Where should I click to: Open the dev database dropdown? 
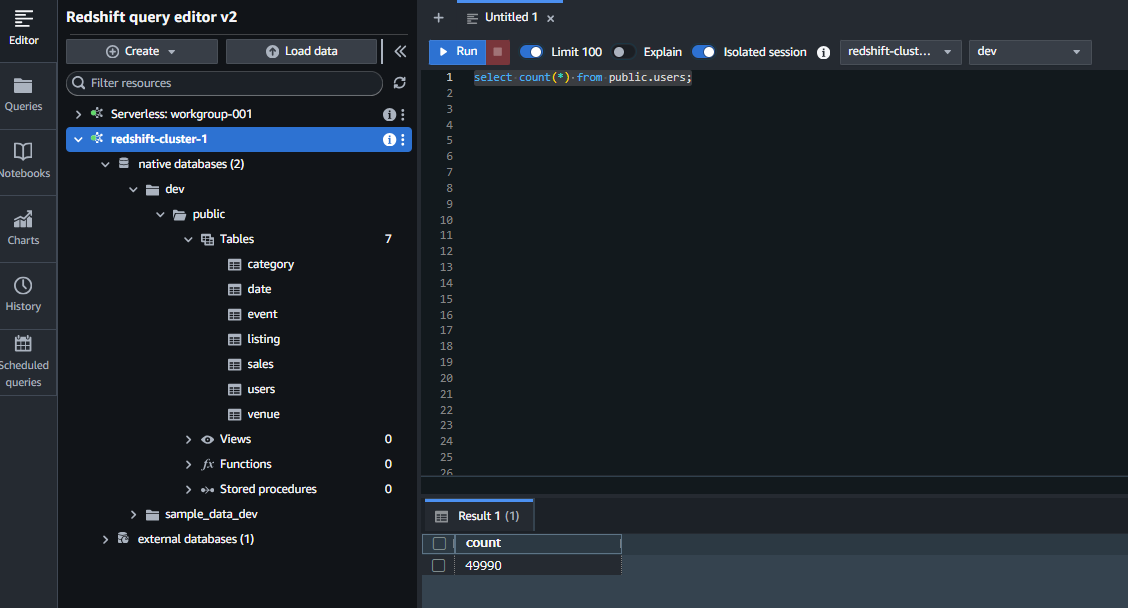[1029, 52]
